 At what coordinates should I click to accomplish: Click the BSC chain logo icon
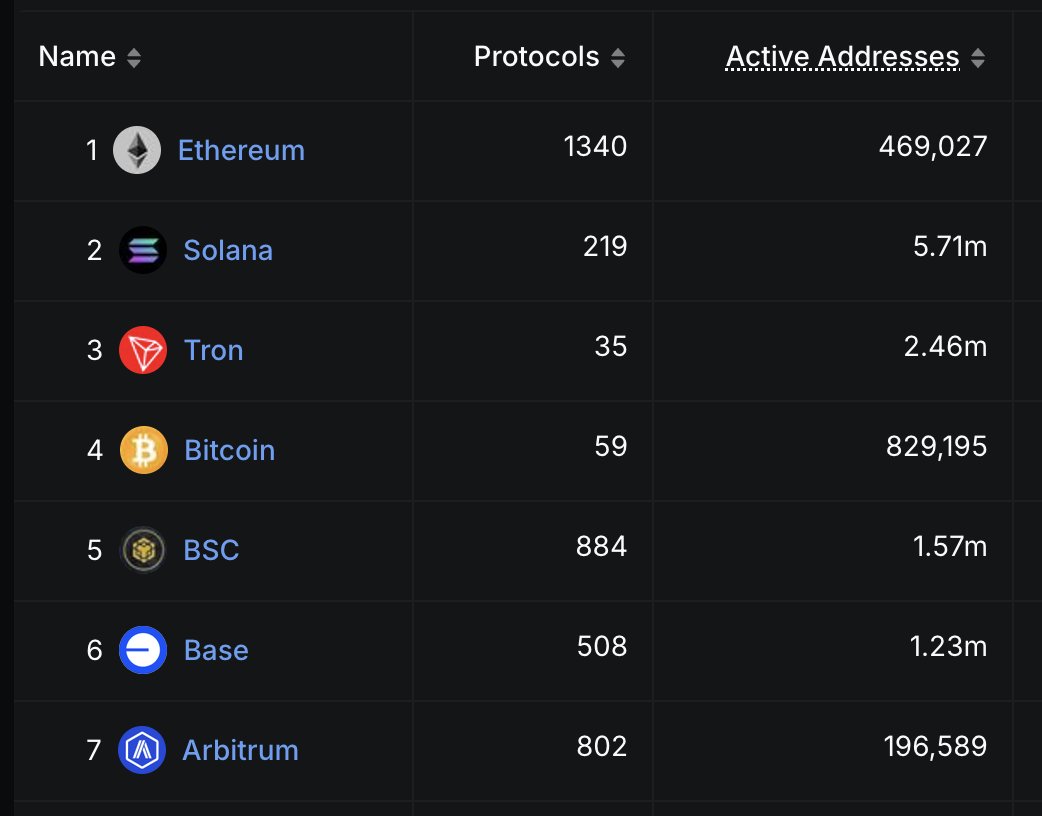point(143,550)
